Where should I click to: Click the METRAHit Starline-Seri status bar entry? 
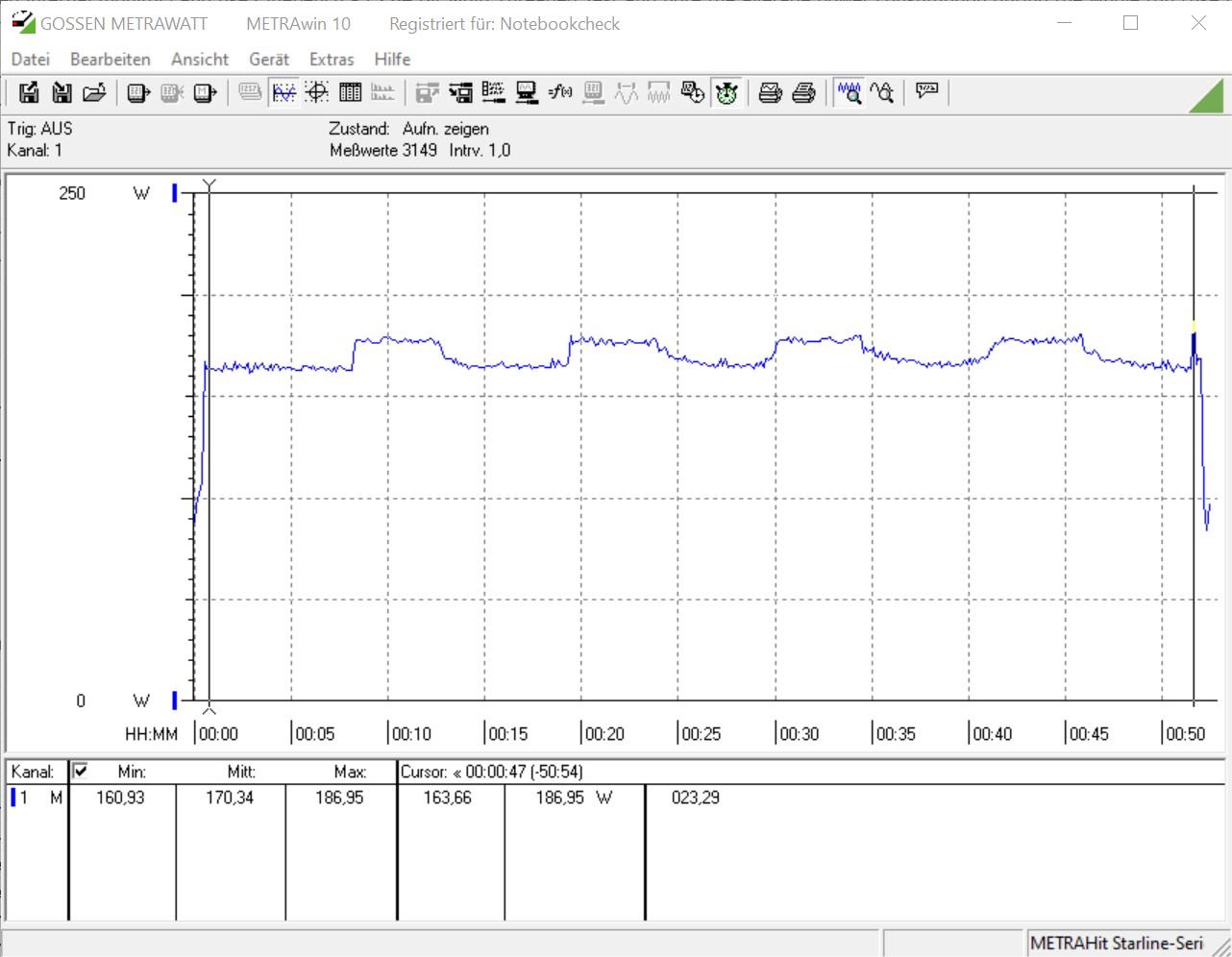tap(1117, 944)
